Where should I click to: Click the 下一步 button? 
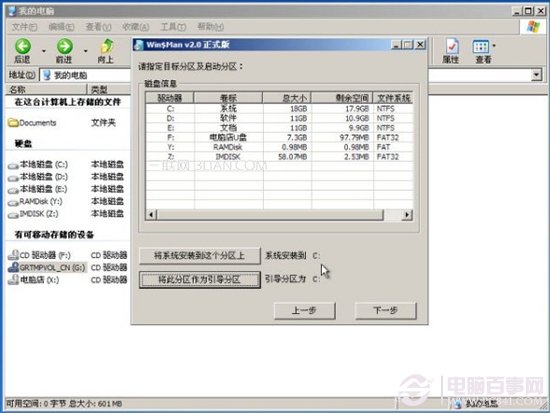click(385, 311)
